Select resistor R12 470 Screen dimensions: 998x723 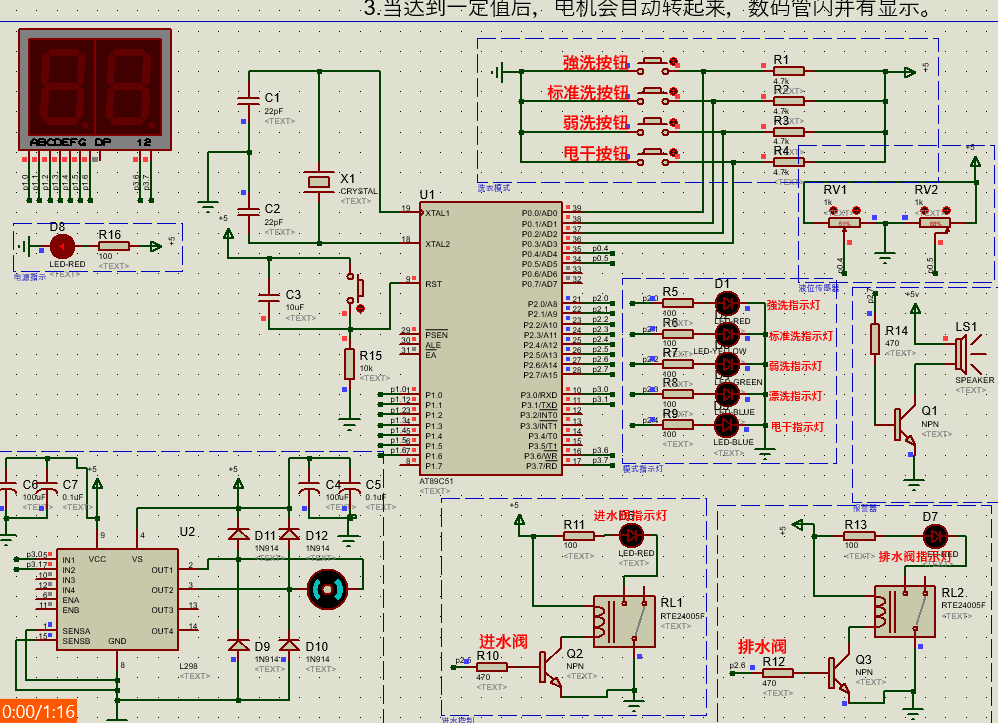[778, 673]
